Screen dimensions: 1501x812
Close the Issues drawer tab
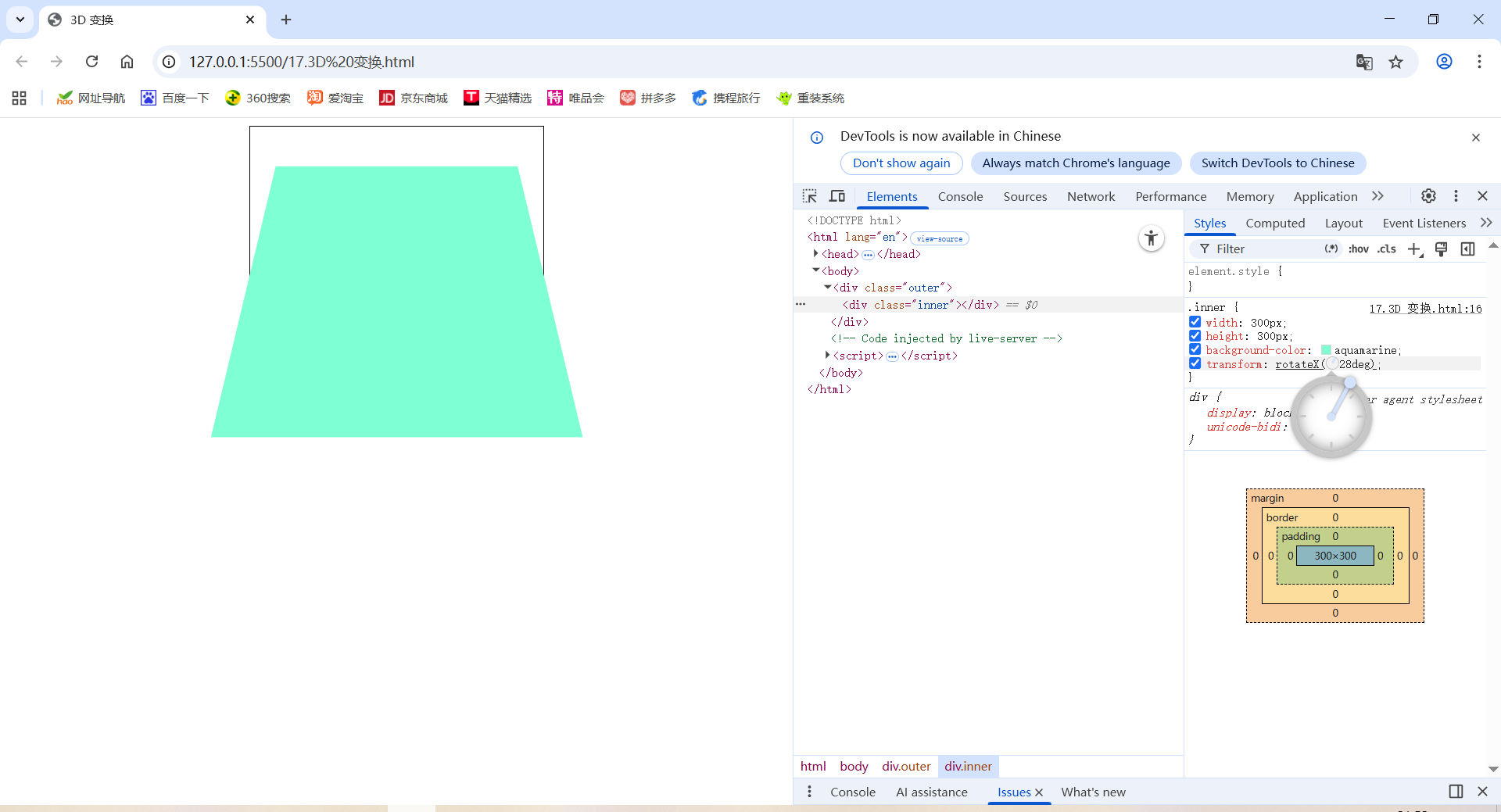pos(1039,792)
